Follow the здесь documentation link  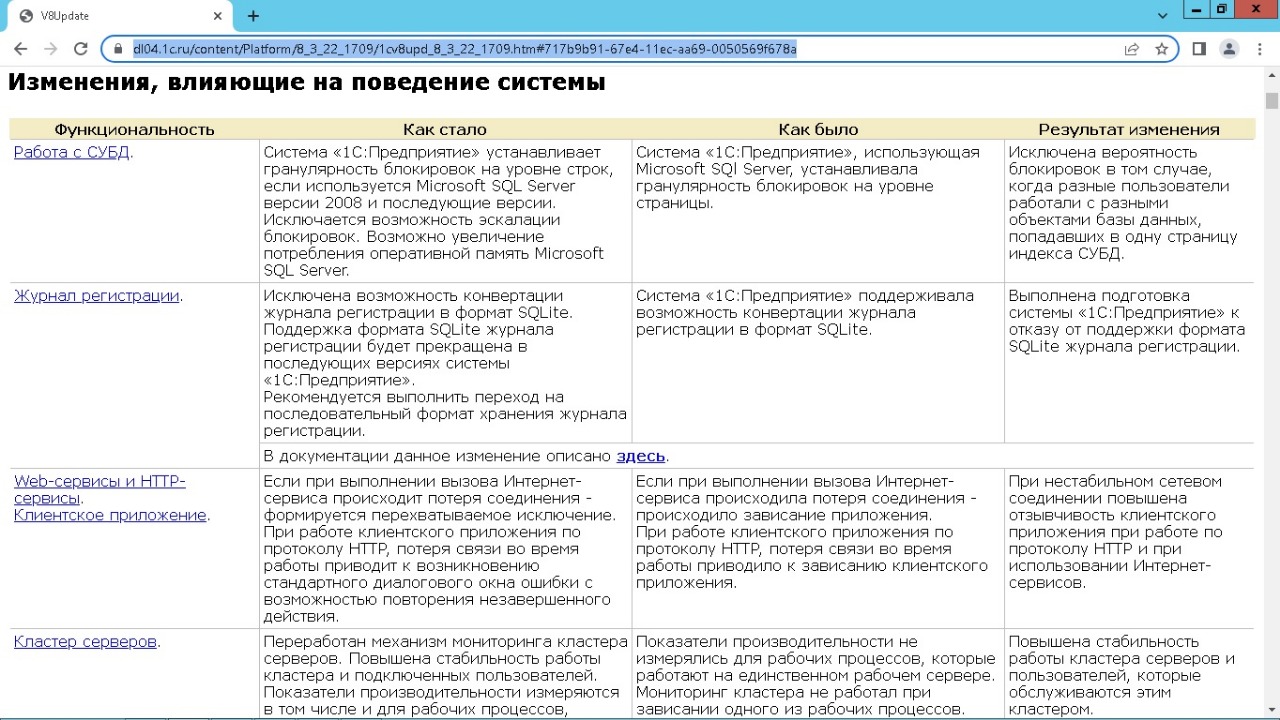click(x=640, y=456)
